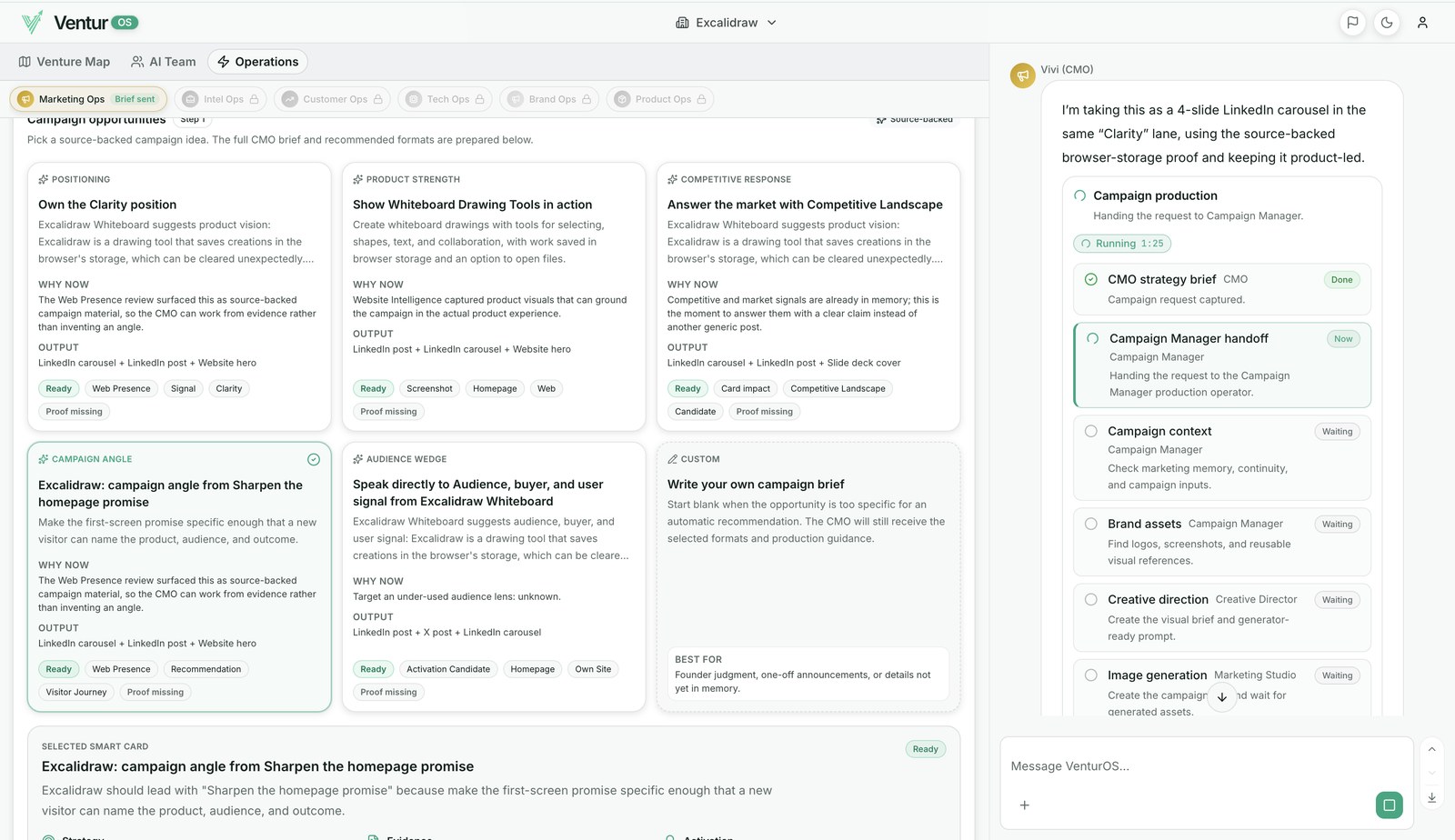Image resolution: width=1455 pixels, height=840 pixels.
Task: Switch to the AI Team tab
Action: pyautogui.click(x=164, y=62)
